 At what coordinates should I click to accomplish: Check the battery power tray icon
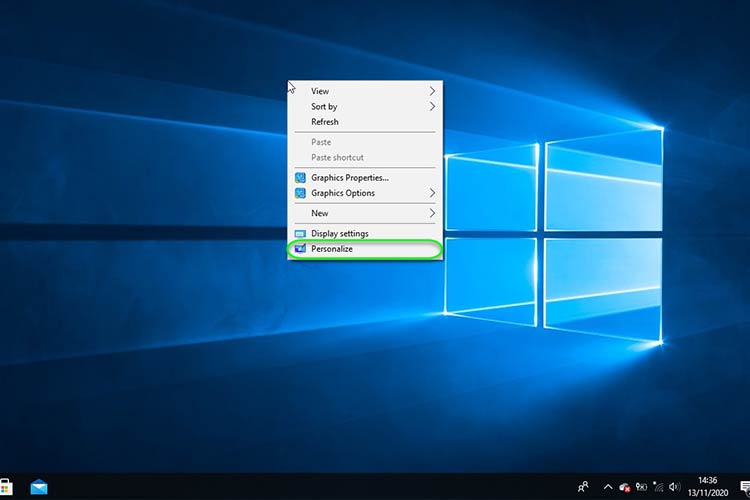point(641,487)
